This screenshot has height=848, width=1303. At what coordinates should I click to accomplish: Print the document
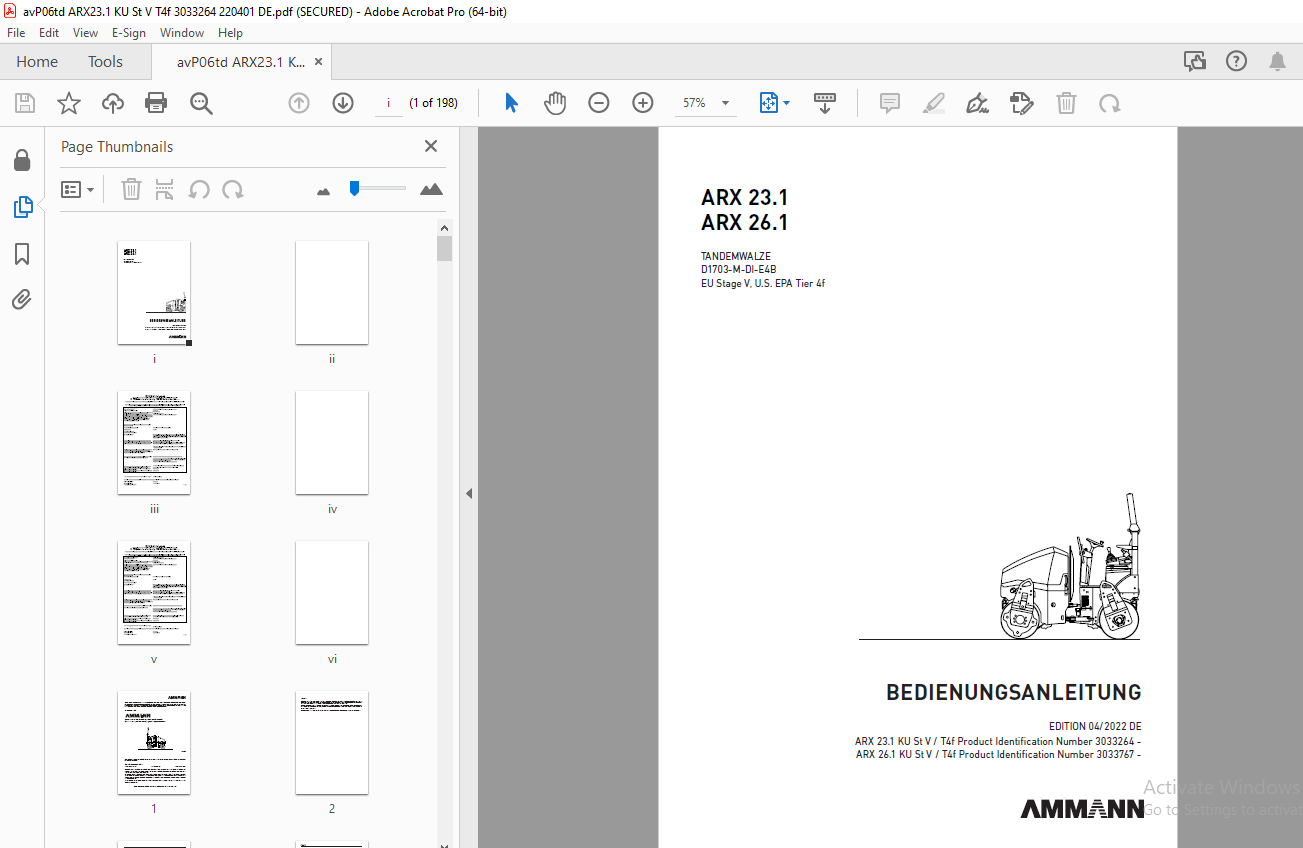pos(156,103)
